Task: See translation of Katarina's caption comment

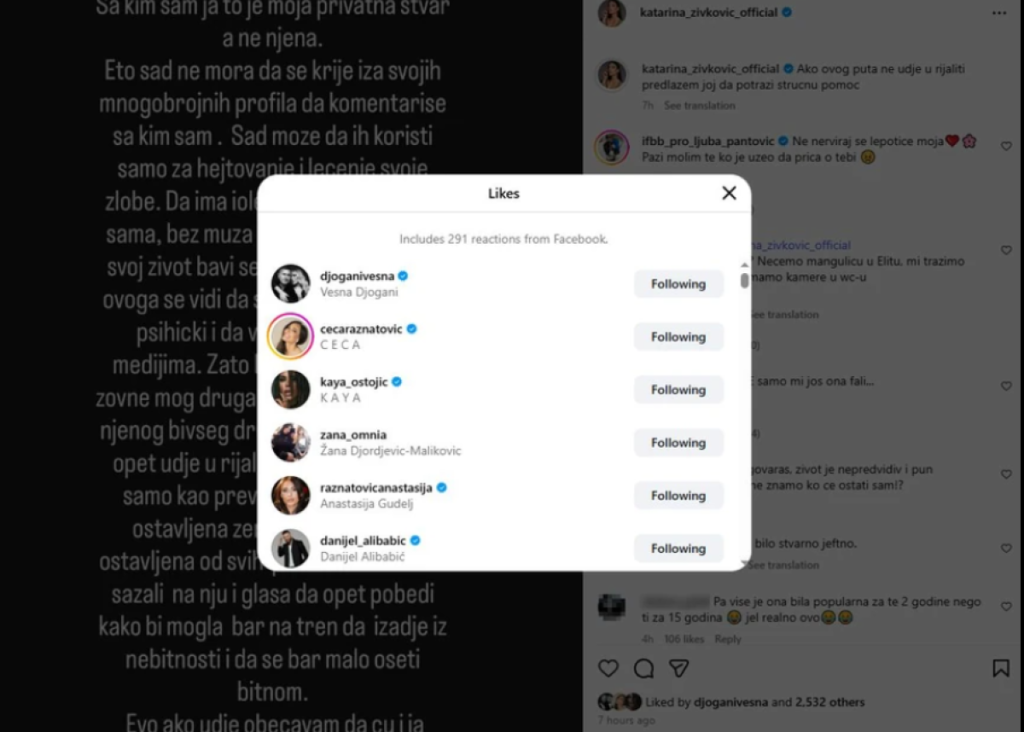Action: (699, 105)
